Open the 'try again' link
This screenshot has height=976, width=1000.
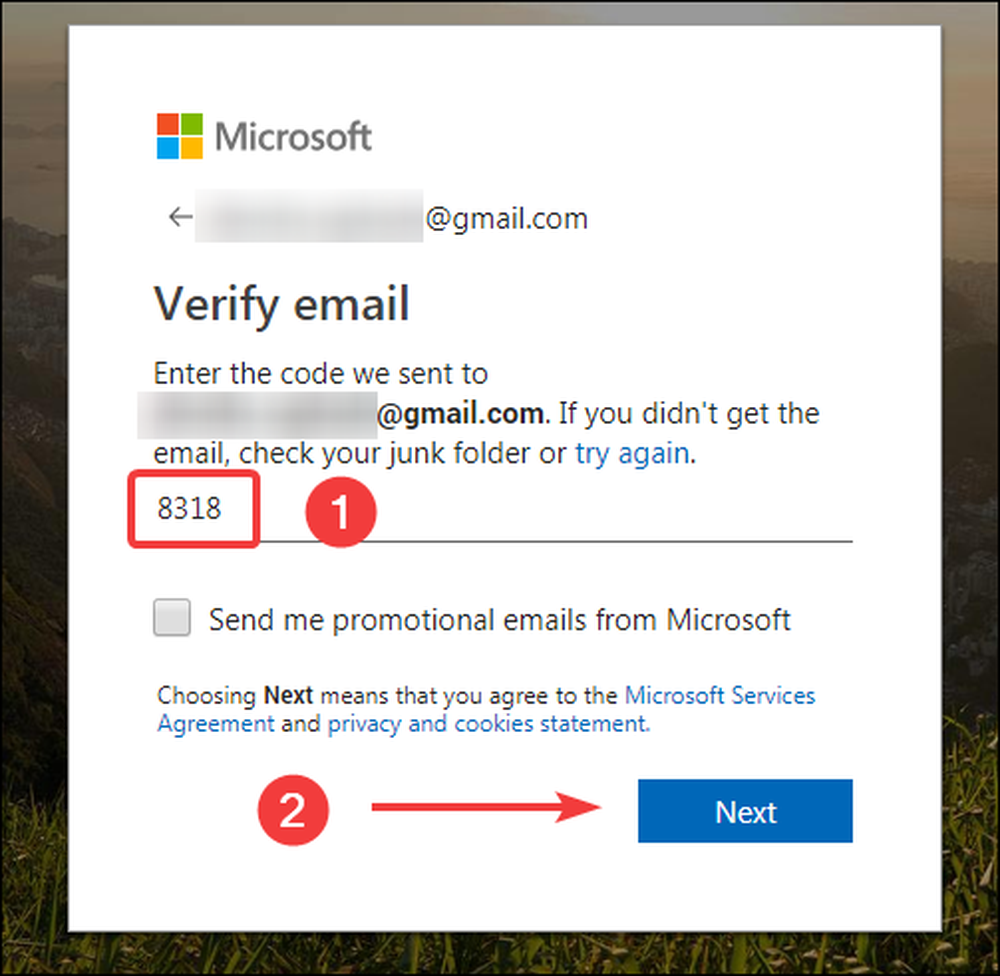[632, 454]
